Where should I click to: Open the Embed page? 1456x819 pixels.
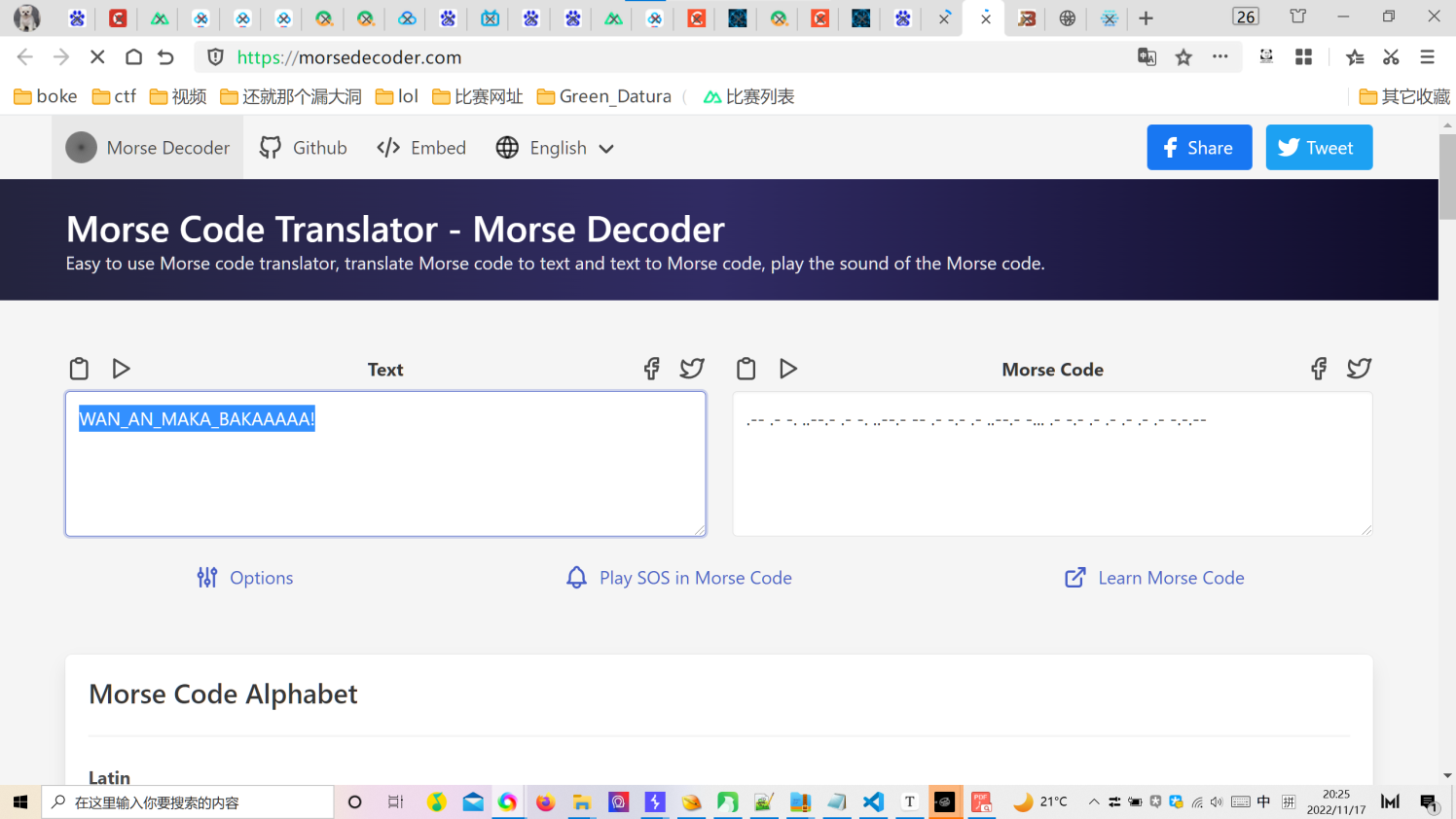tap(421, 148)
